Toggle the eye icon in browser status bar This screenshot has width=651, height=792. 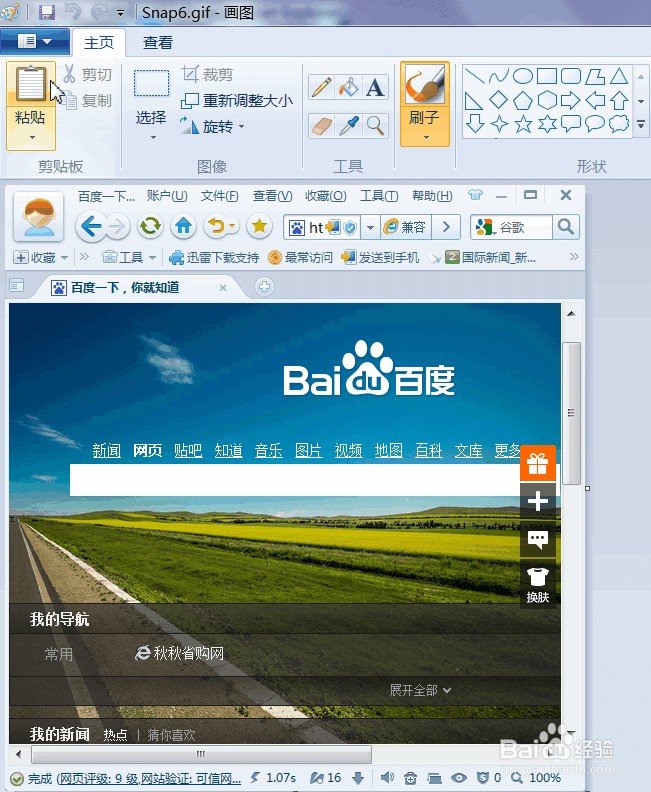[459, 778]
